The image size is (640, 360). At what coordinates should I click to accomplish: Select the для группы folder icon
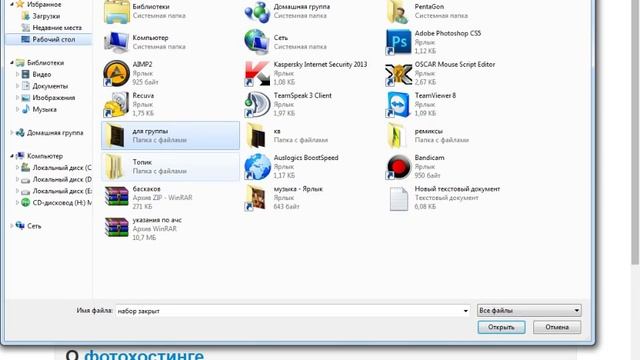click(115, 135)
